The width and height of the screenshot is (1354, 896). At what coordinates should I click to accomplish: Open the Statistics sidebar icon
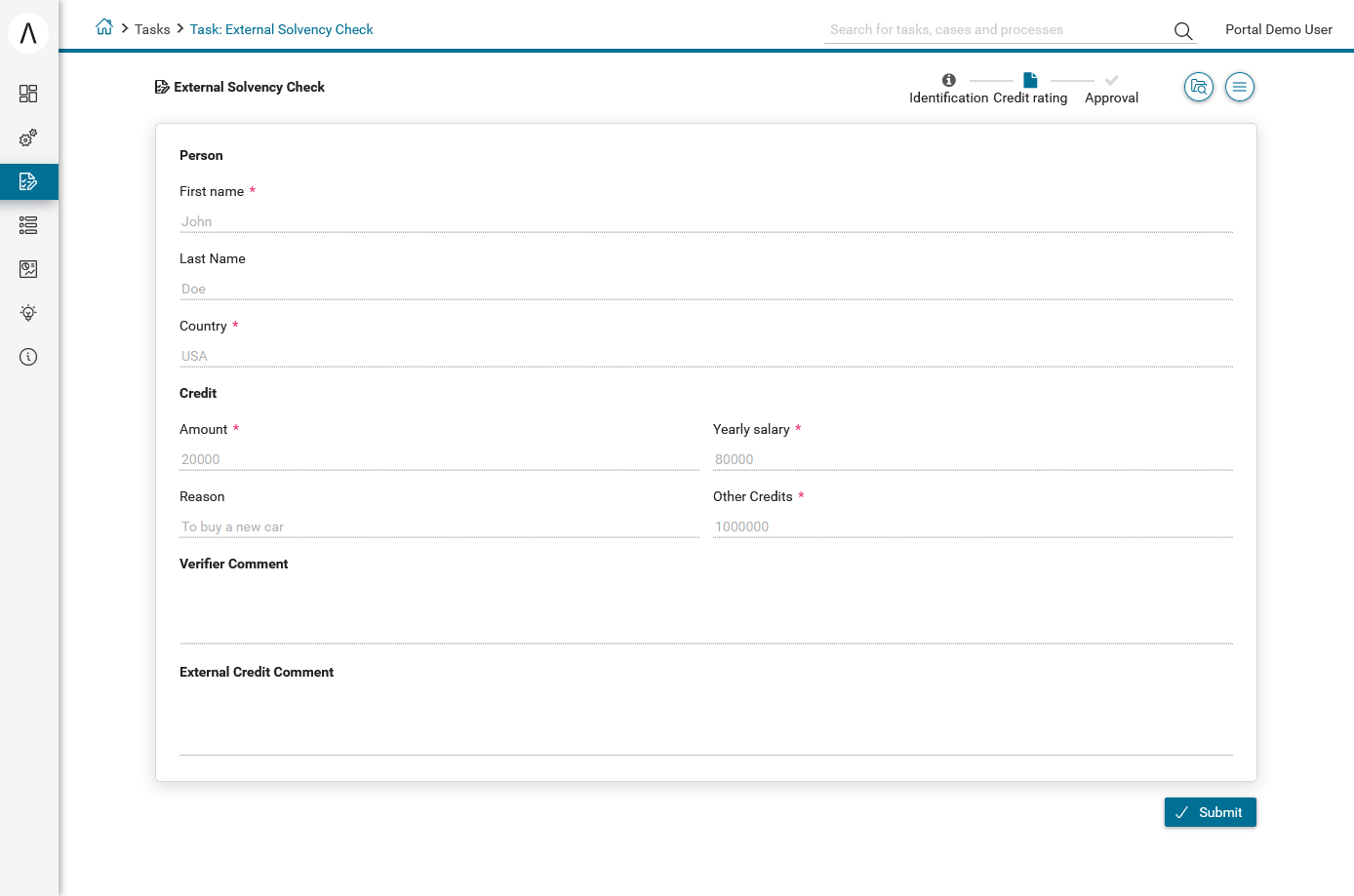[x=28, y=269]
